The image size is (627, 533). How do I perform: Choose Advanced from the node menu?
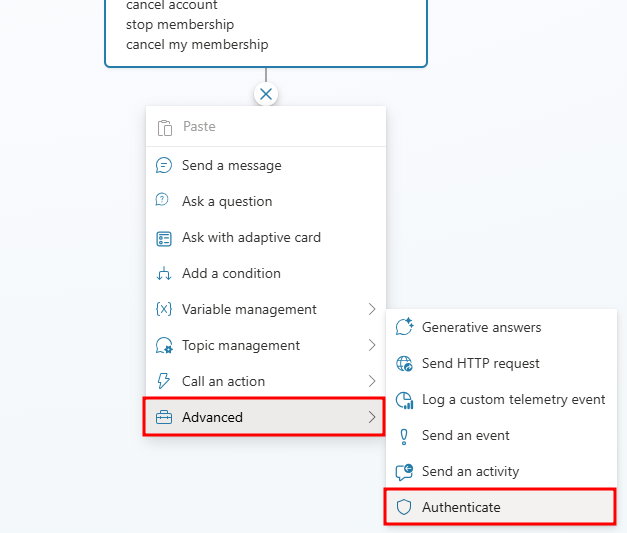tap(264, 417)
